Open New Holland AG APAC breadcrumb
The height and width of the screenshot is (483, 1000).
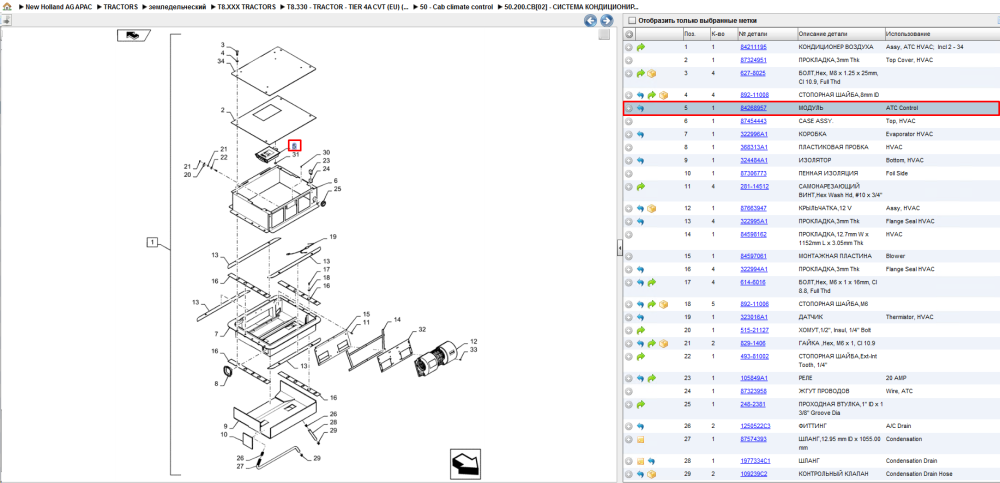[x=59, y=6]
